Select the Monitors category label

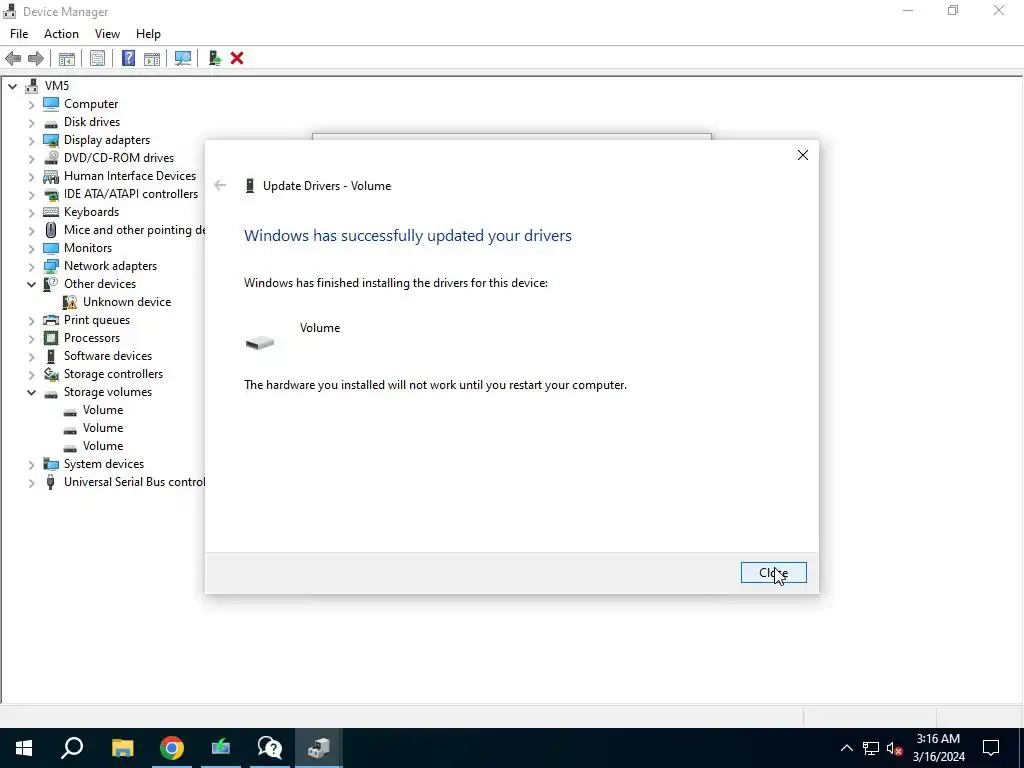88,248
